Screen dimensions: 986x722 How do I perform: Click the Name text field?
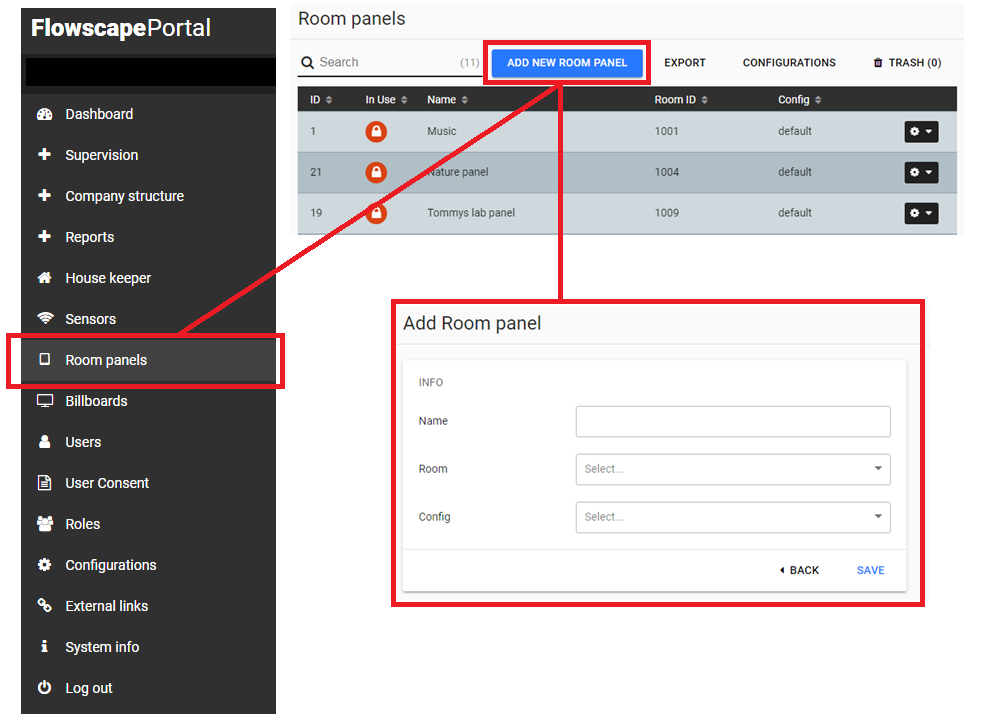click(733, 421)
